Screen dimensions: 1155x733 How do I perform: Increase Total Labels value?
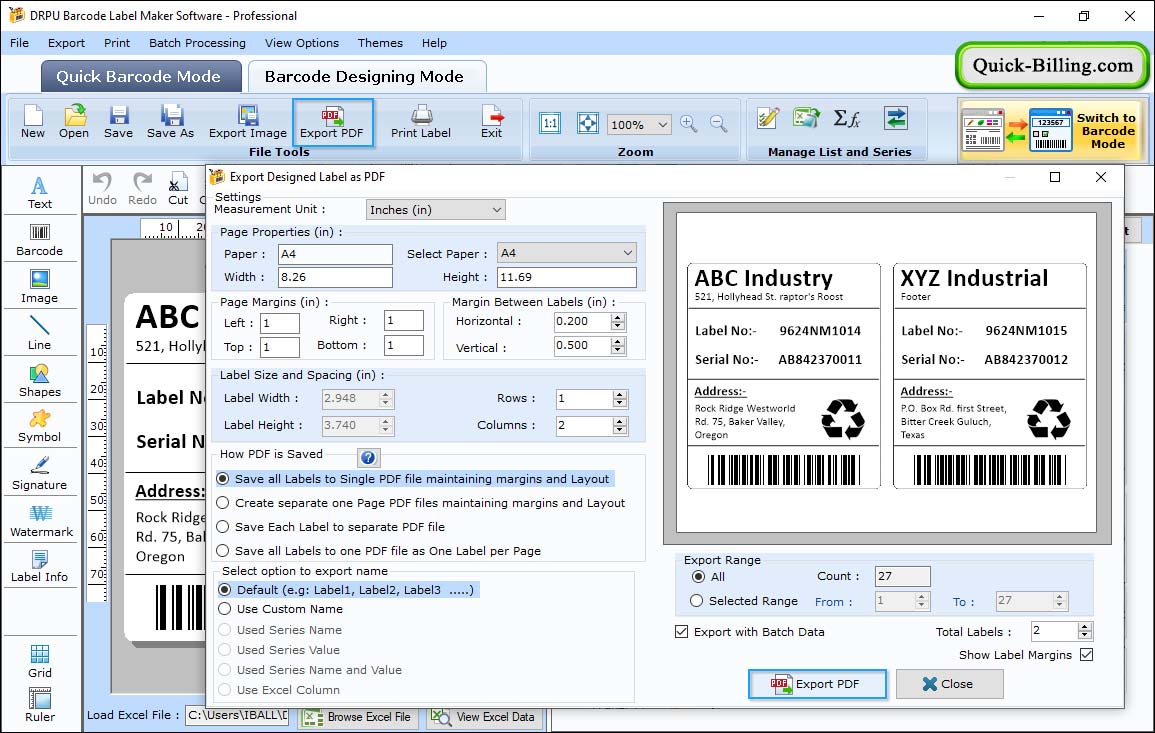coord(1084,627)
